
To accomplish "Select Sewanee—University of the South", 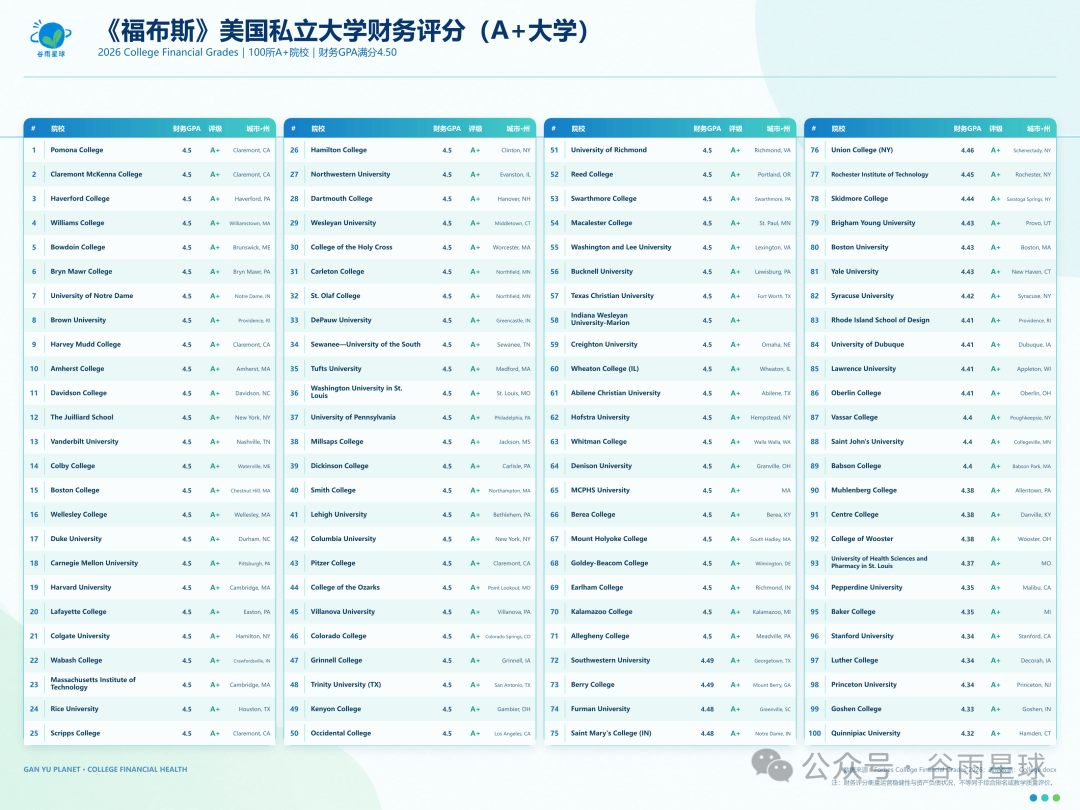I will pos(365,344).
